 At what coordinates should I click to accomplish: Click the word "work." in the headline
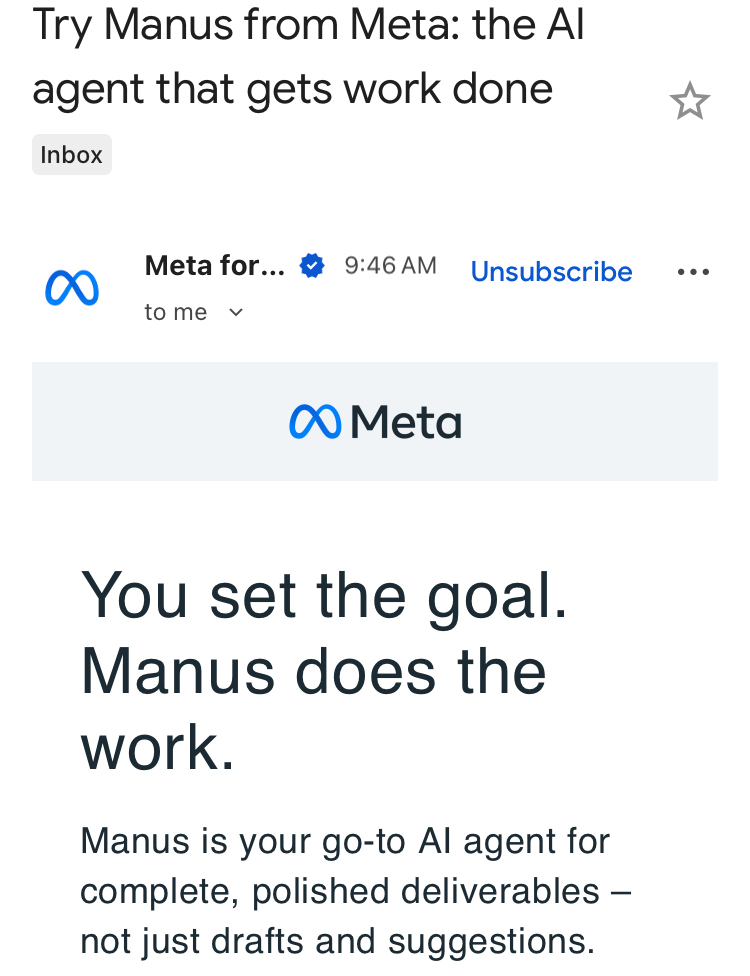(x=158, y=746)
